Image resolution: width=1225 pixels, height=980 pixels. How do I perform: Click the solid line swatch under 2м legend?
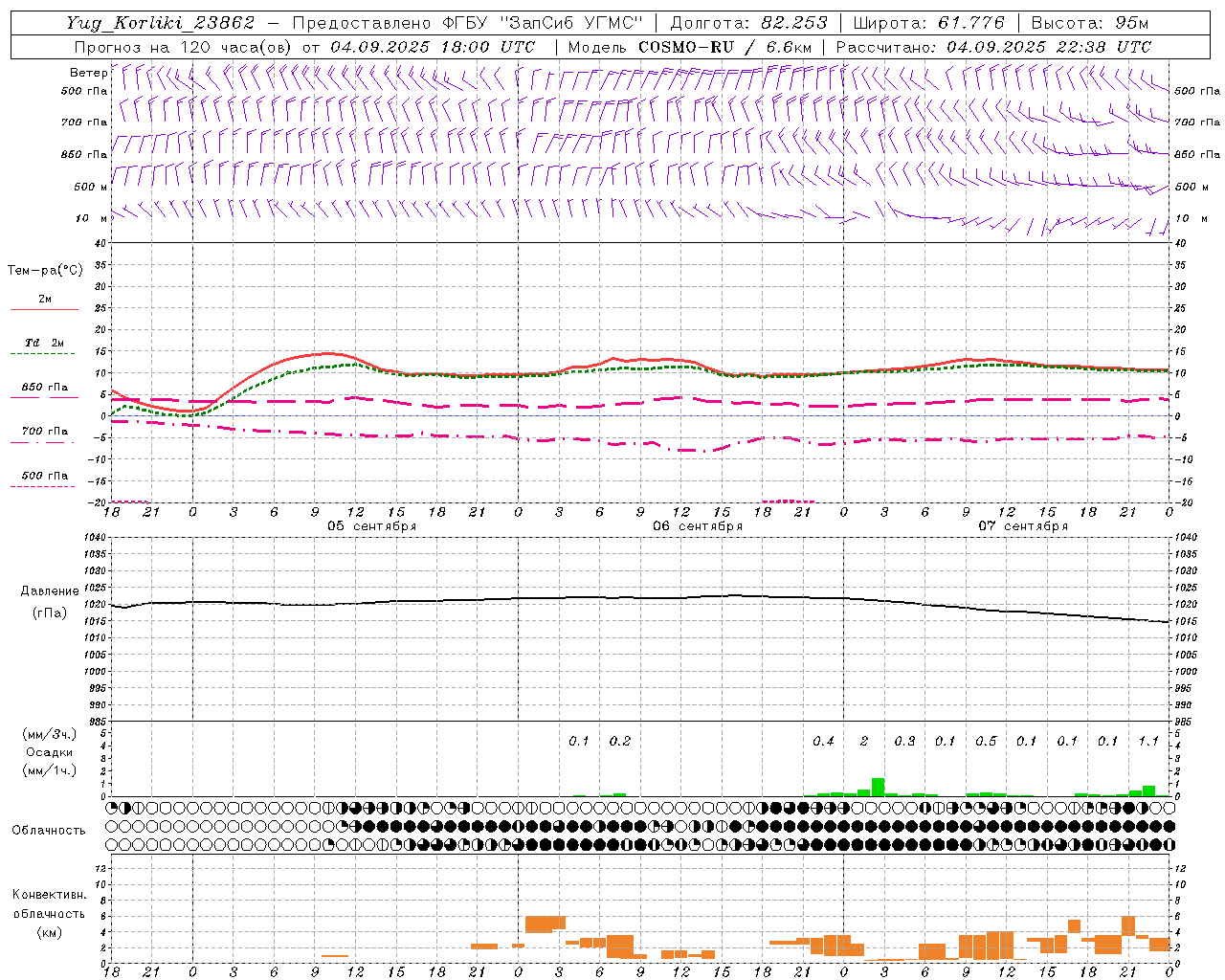44,310
